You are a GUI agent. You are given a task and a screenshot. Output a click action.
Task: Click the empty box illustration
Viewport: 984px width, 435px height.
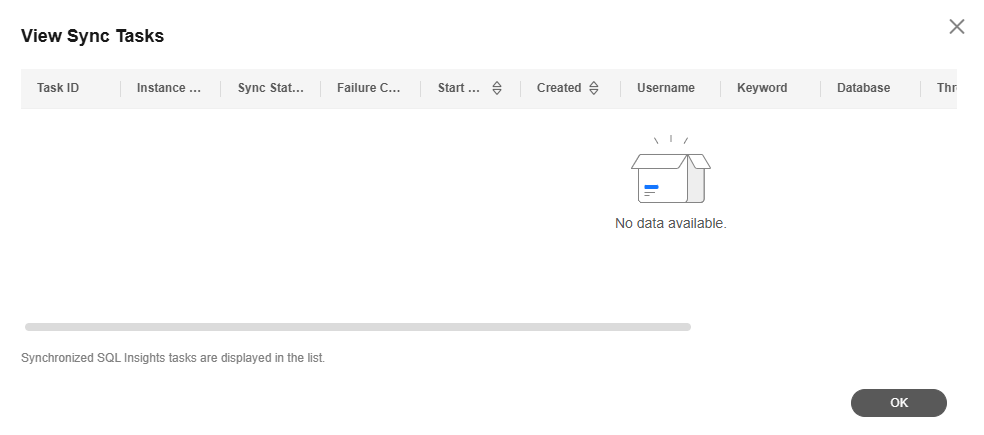(x=670, y=176)
